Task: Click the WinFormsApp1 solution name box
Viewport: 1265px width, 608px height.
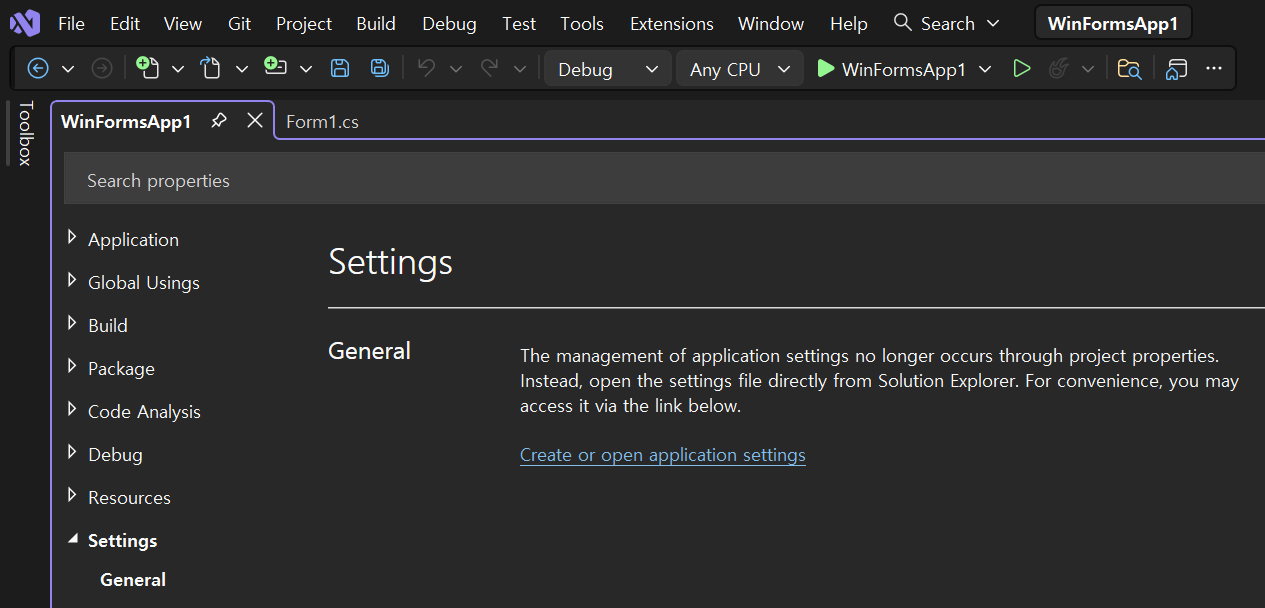Action: click(1113, 23)
